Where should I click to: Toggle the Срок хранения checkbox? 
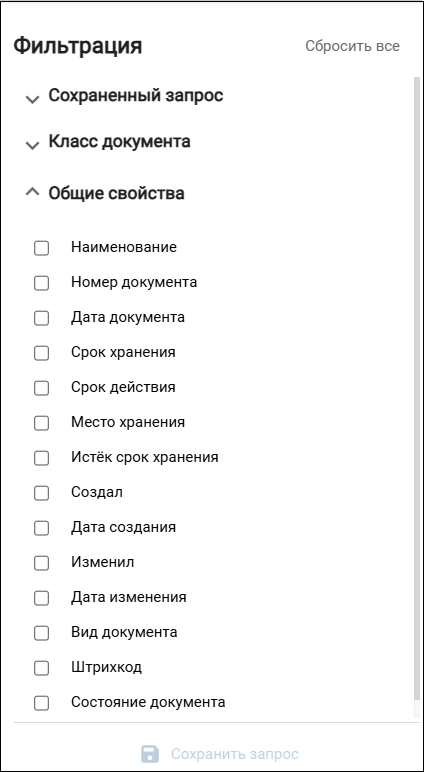[41, 353]
